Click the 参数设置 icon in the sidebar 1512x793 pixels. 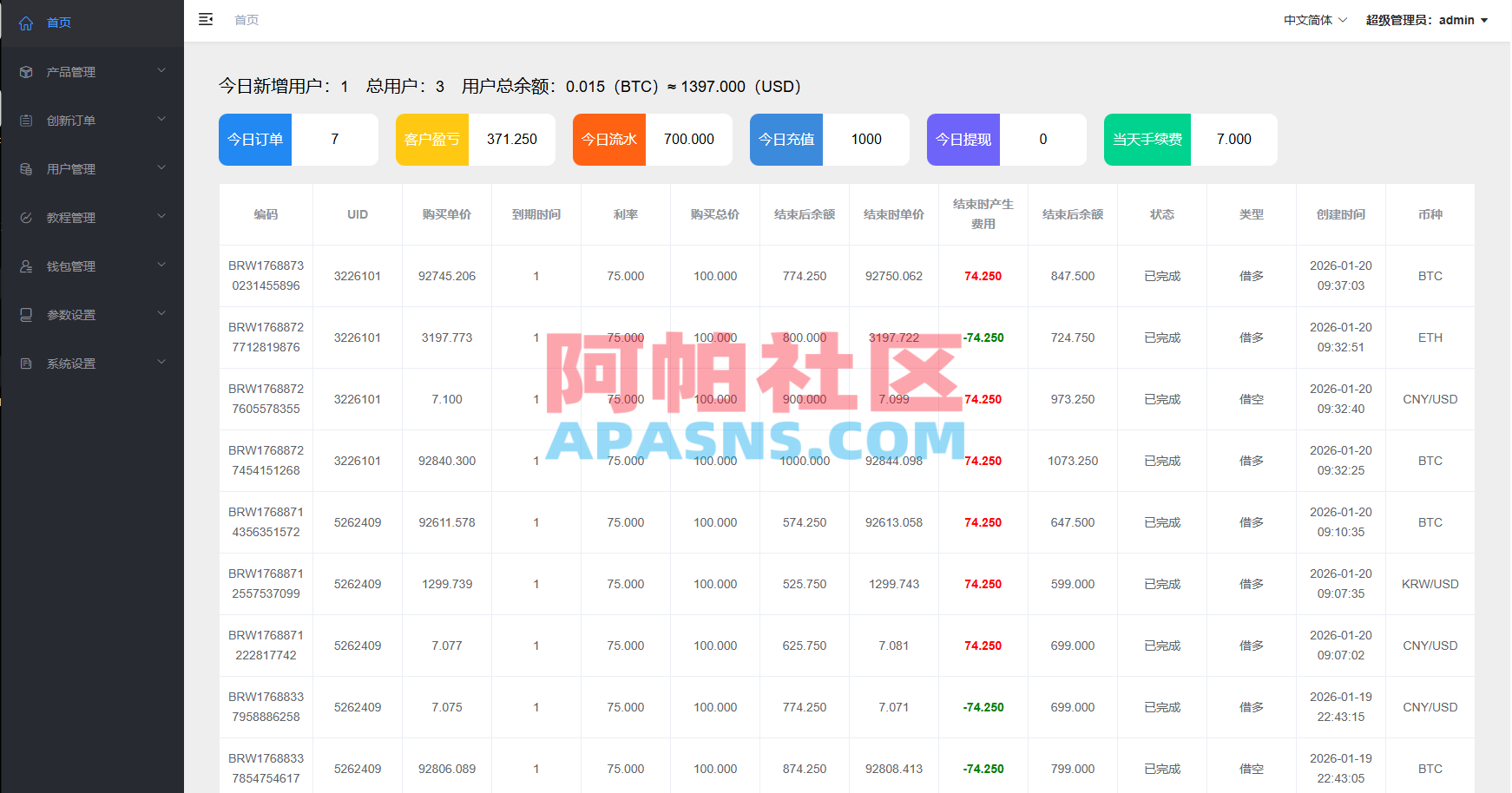pyautogui.click(x=26, y=315)
